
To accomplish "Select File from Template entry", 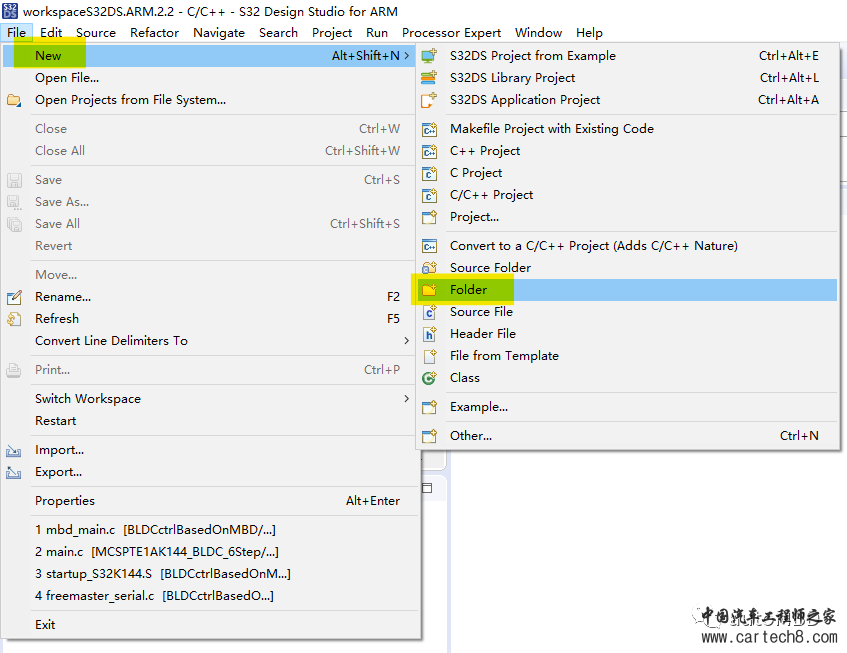I will pos(628,356).
